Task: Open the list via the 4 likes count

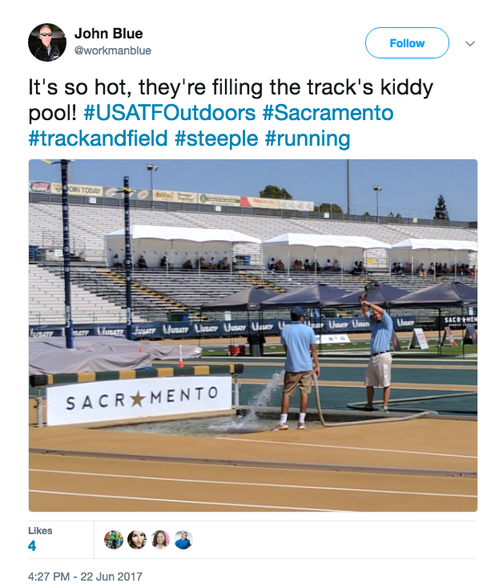Action: pos(32,546)
